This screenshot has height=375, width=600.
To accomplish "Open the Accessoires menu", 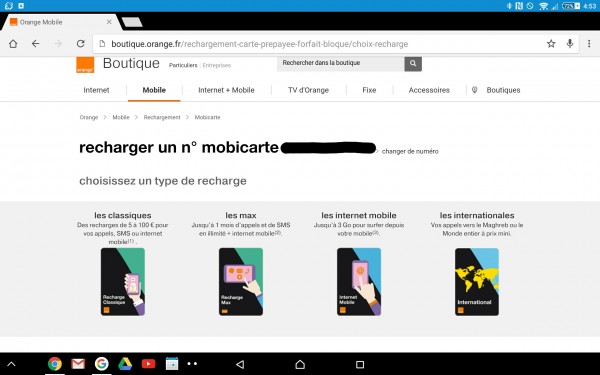I will coord(429,90).
